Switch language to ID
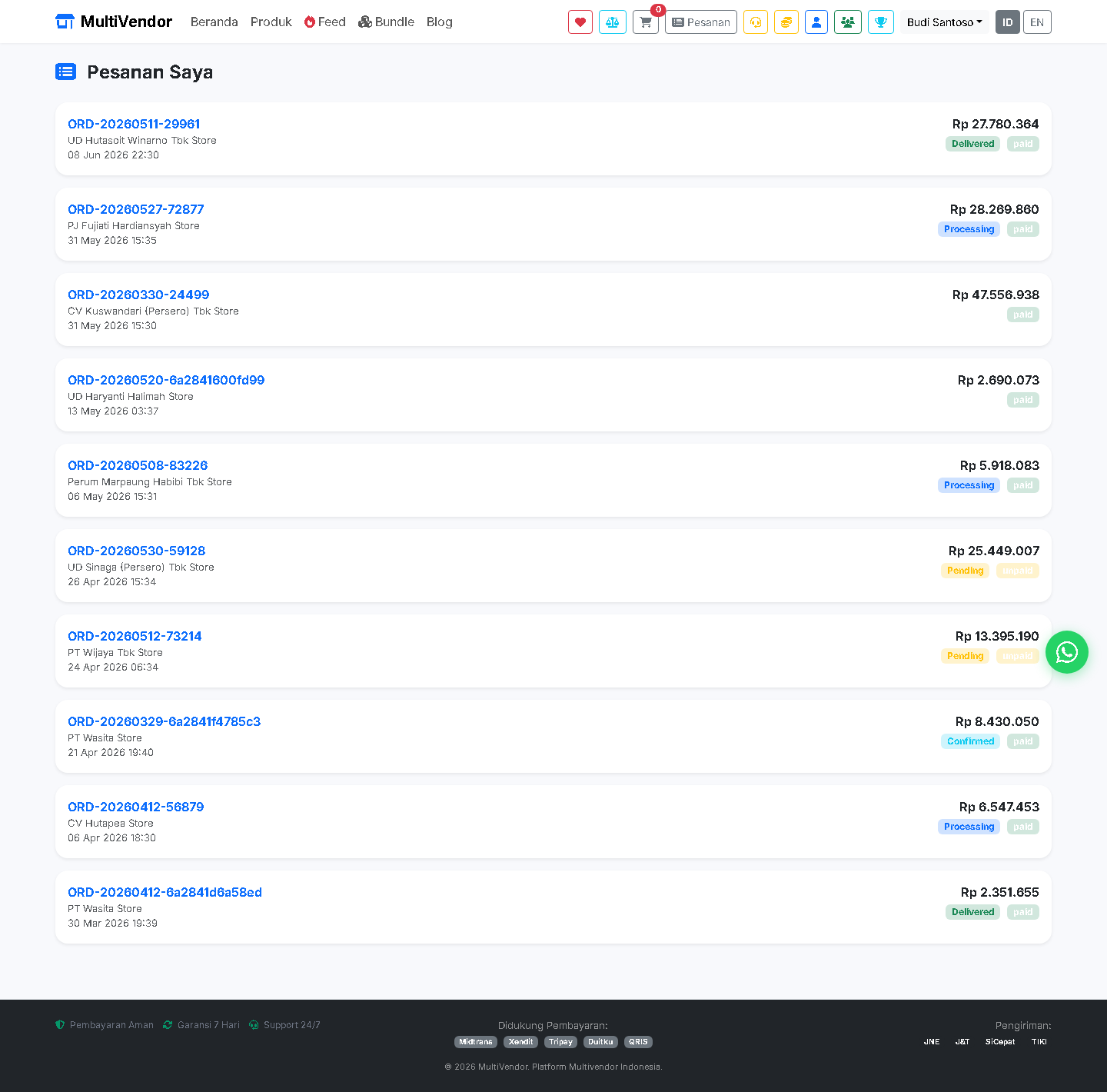Viewport: 1107px width, 1092px height. pos(1008,22)
